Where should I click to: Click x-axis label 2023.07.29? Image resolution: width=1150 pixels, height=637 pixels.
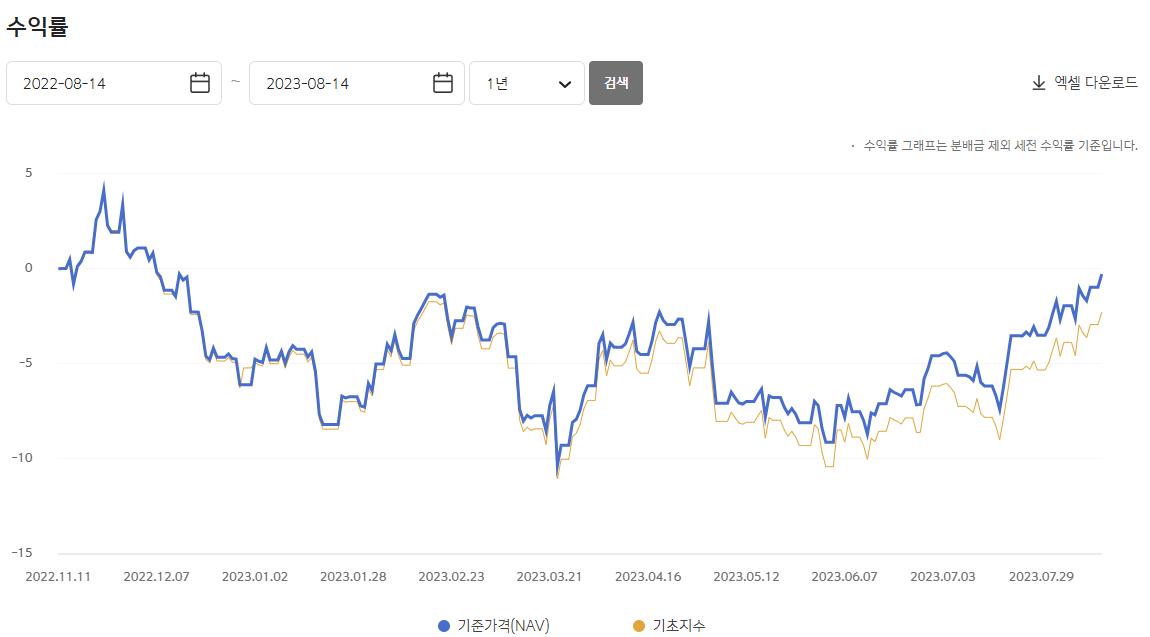[x=1041, y=576]
